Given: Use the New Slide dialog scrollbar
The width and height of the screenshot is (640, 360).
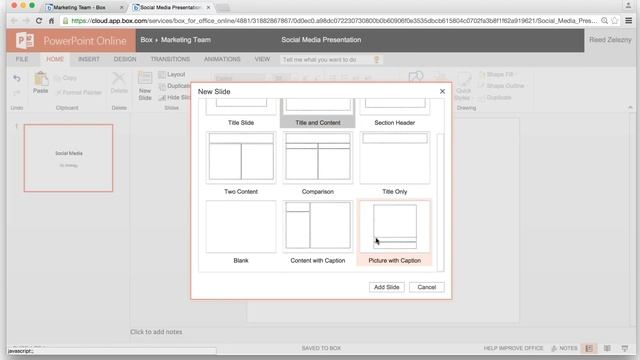Looking at the screenshot, I should pyautogui.click(x=440, y=202).
